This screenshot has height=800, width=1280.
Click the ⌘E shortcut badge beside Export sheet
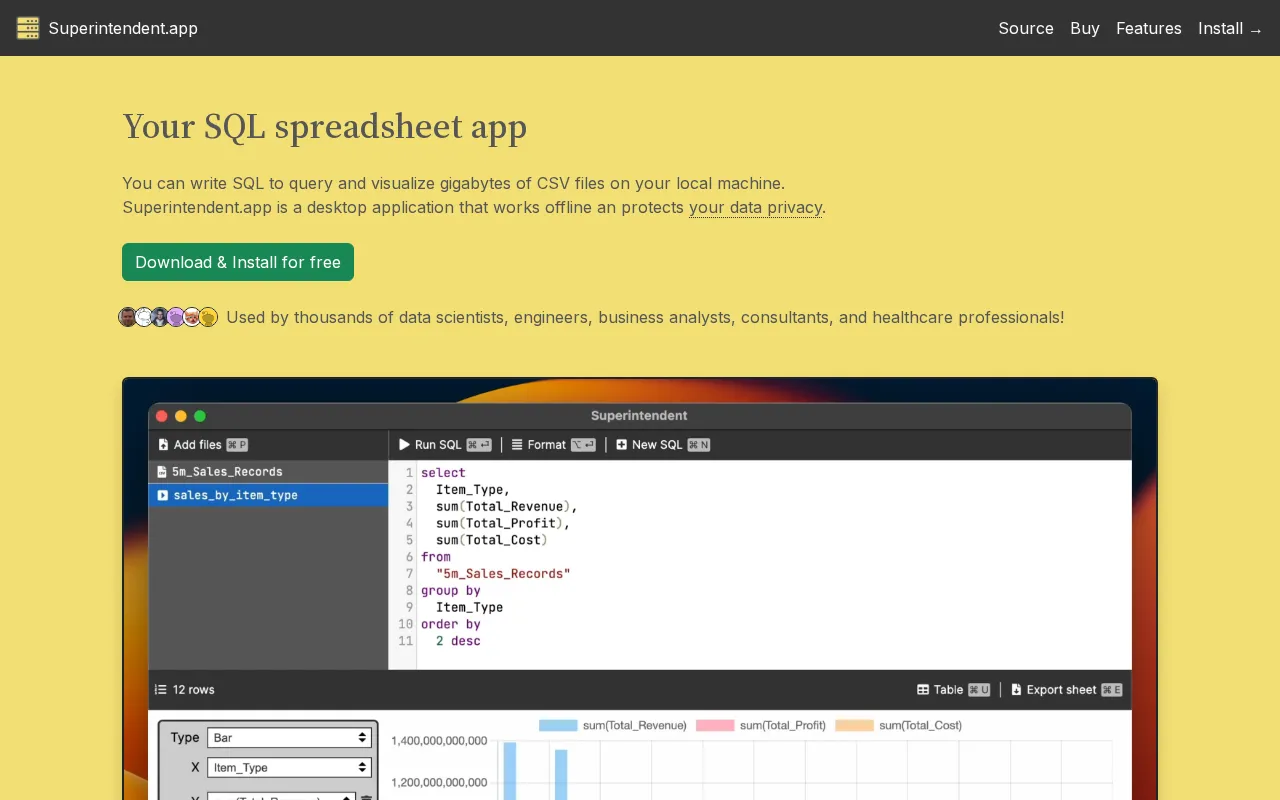pos(1112,690)
